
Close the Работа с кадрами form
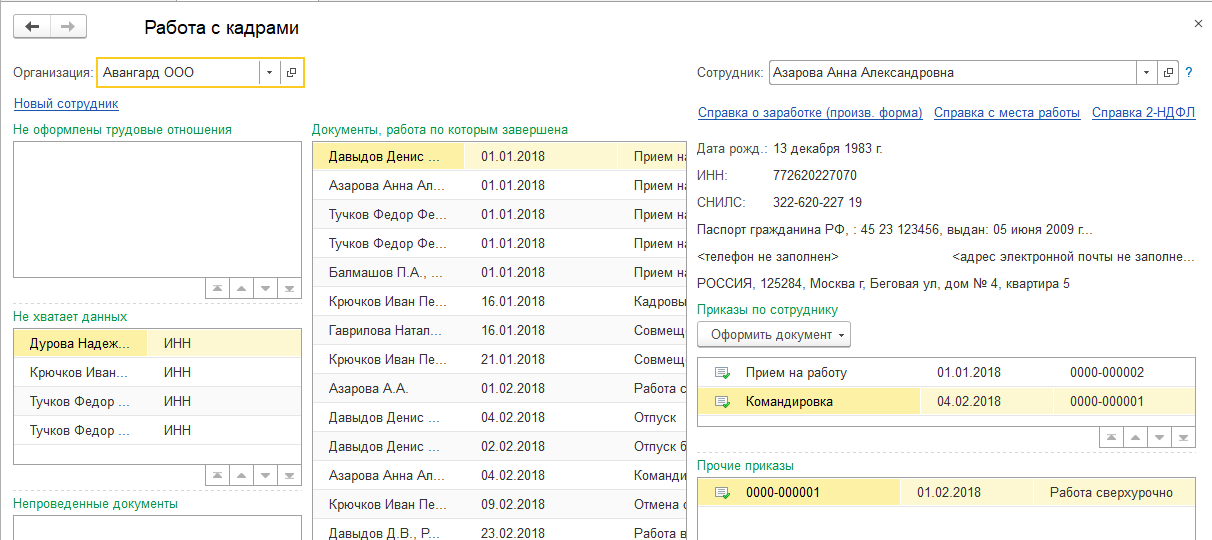point(1198,22)
